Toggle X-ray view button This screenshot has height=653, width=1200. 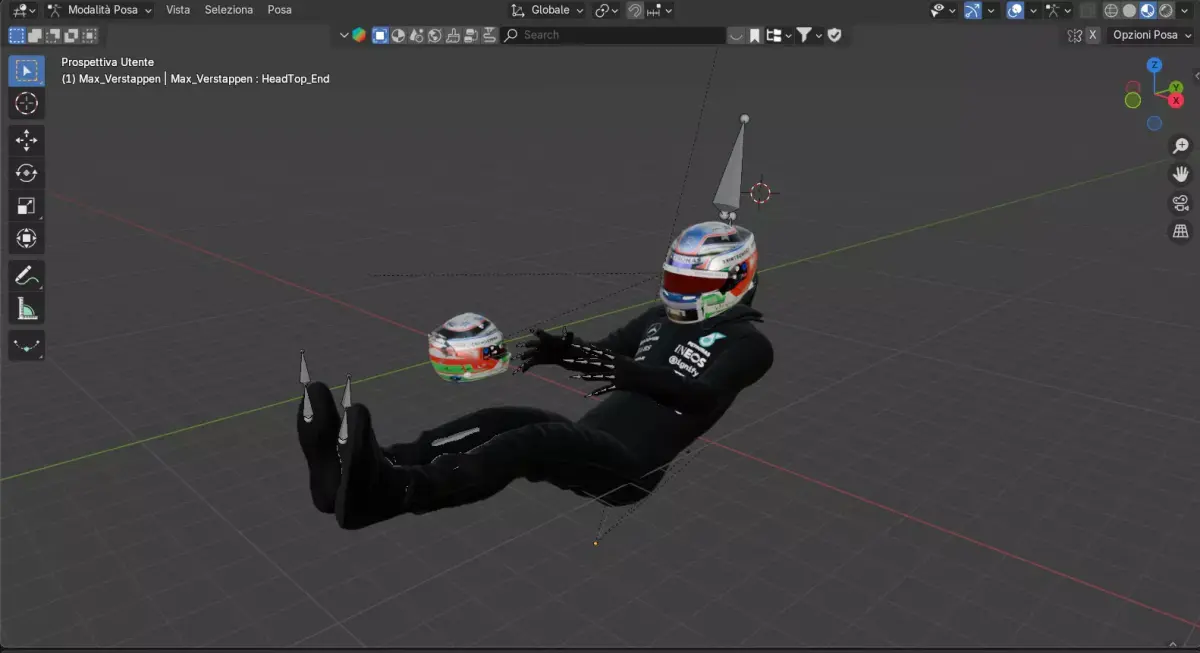(1087, 10)
